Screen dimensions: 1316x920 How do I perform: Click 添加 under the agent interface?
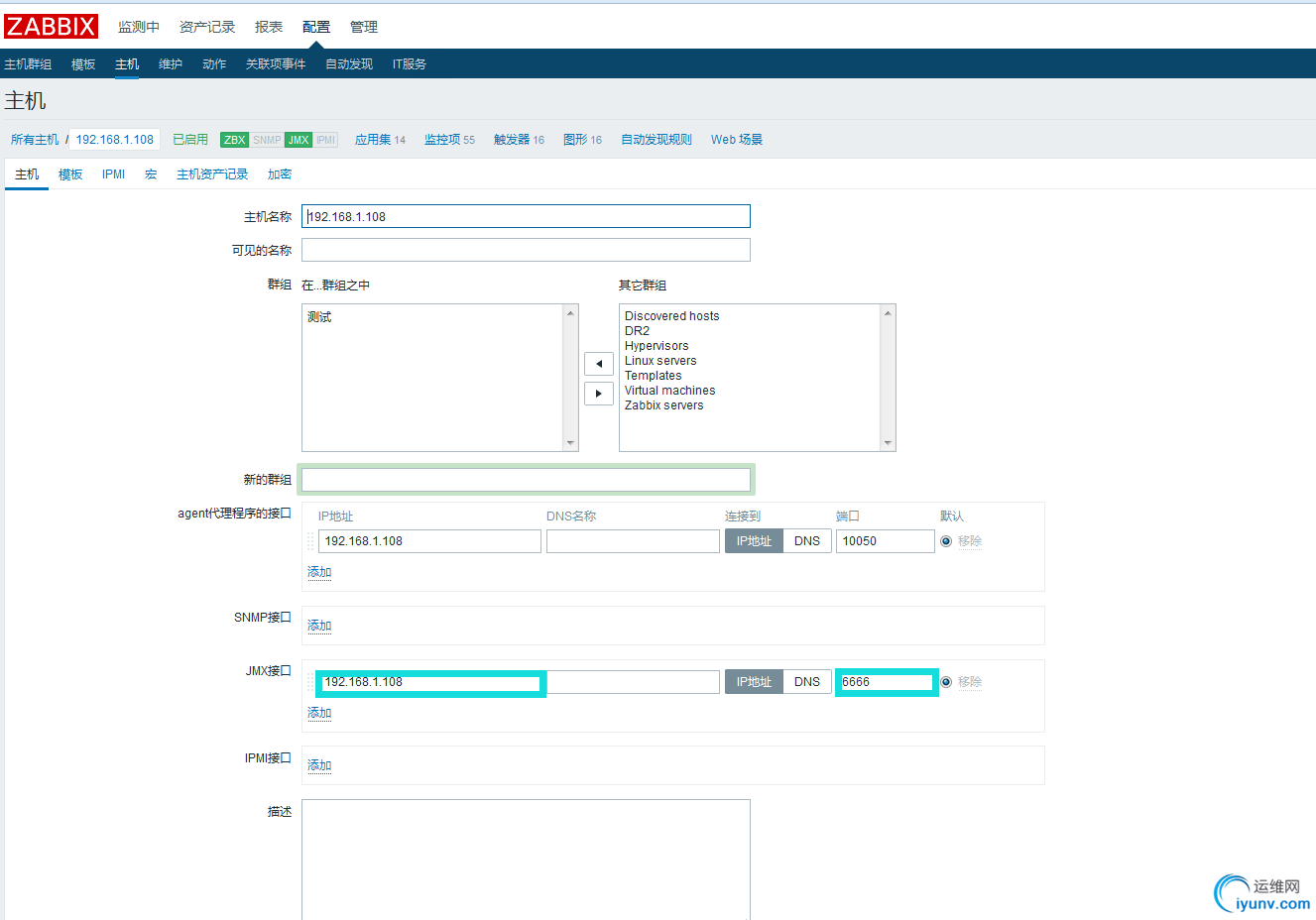coord(319,573)
